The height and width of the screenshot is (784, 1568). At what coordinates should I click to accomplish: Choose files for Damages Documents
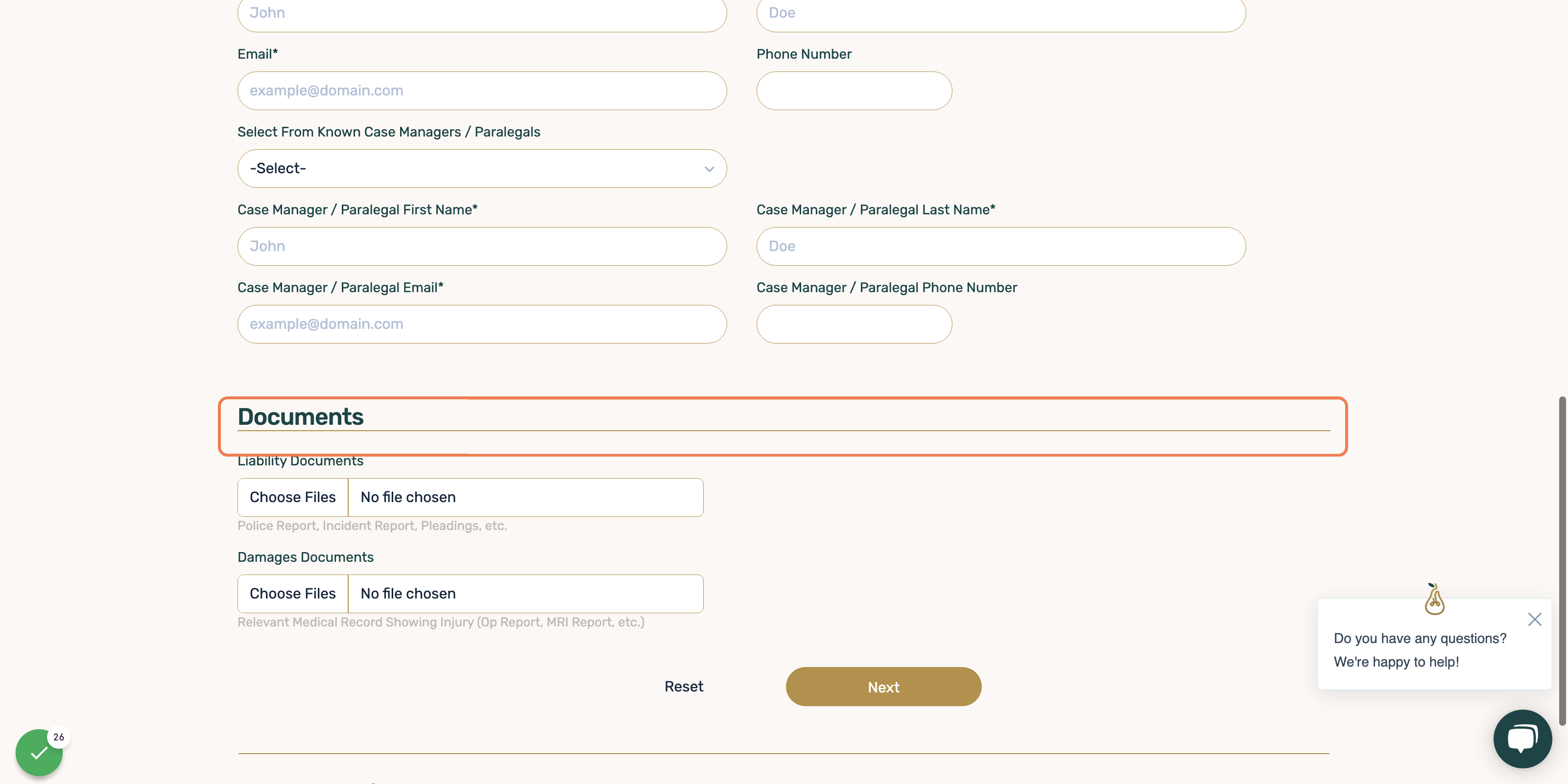tap(293, 594)
